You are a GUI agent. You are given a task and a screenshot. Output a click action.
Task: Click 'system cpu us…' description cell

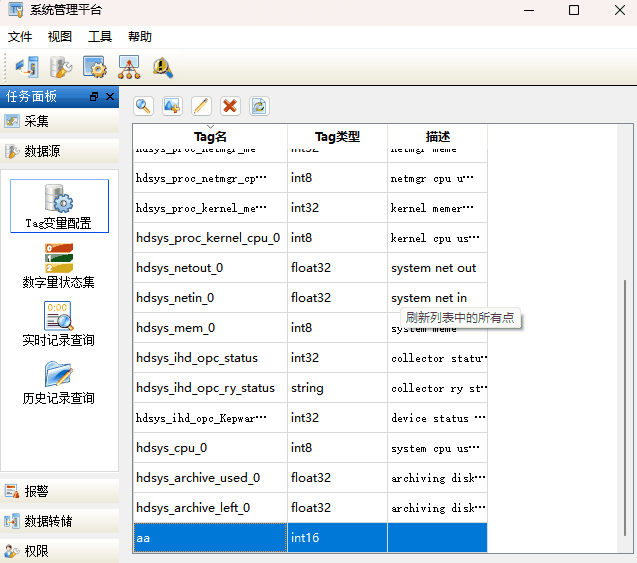click(x=438, y=448)
